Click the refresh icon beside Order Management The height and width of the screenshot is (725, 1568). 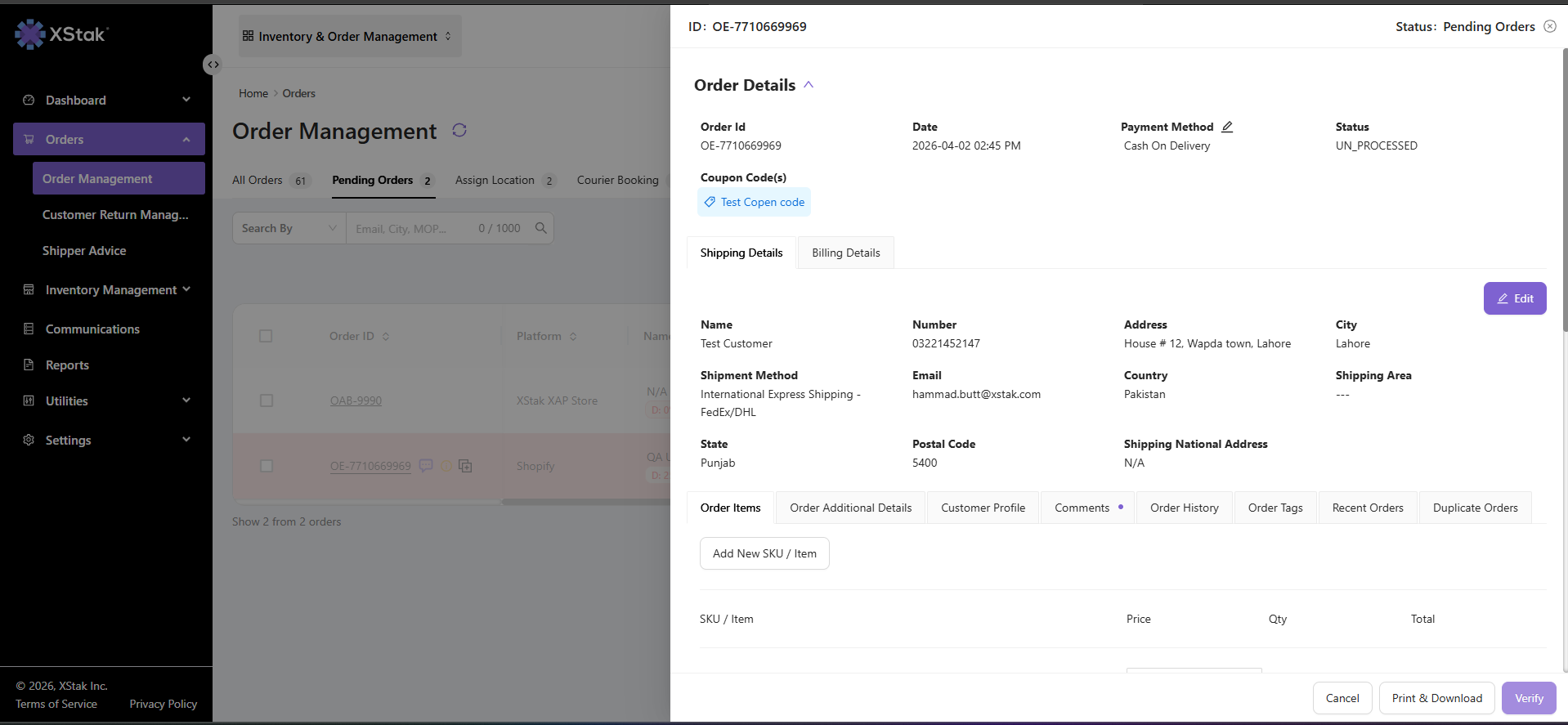(x=459, y=130)
